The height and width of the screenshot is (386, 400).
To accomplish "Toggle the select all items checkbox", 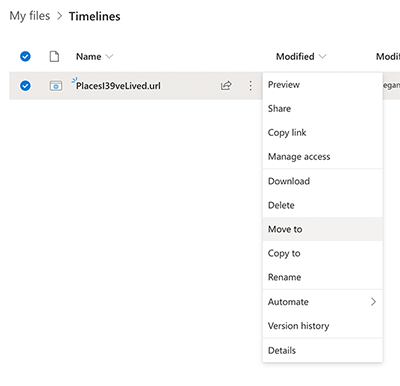I will [25, 56].
